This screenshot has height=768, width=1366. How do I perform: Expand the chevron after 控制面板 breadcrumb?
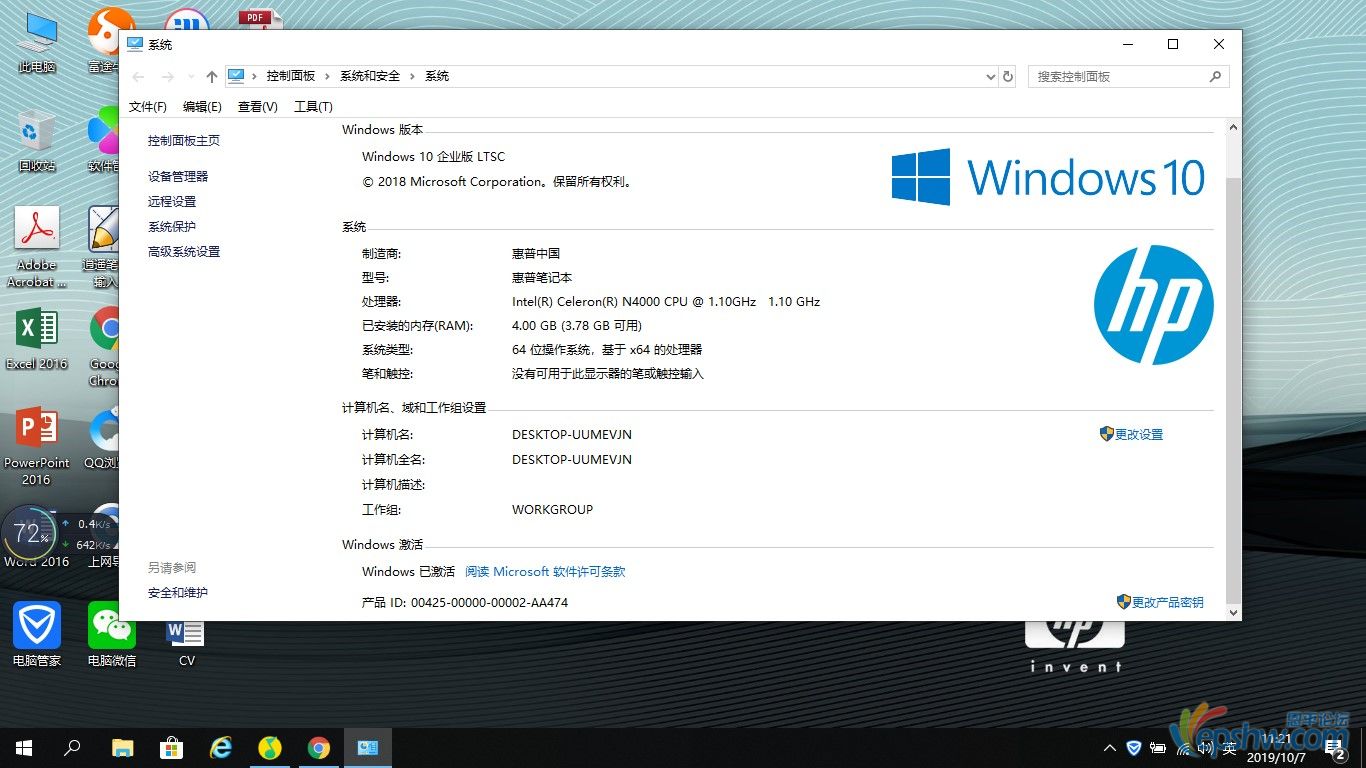click(327, 76)
